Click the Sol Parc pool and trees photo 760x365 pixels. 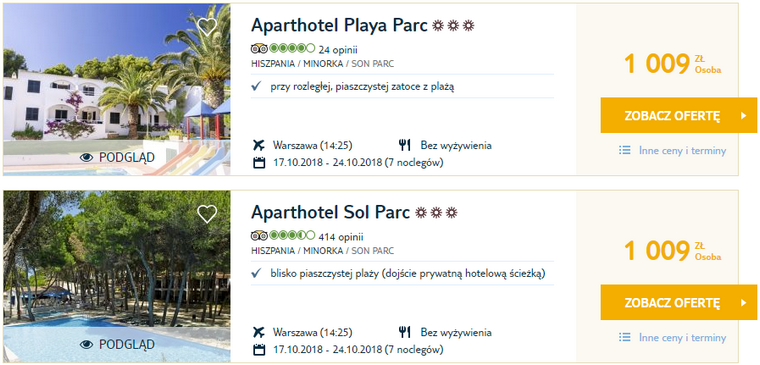point(117,276)
